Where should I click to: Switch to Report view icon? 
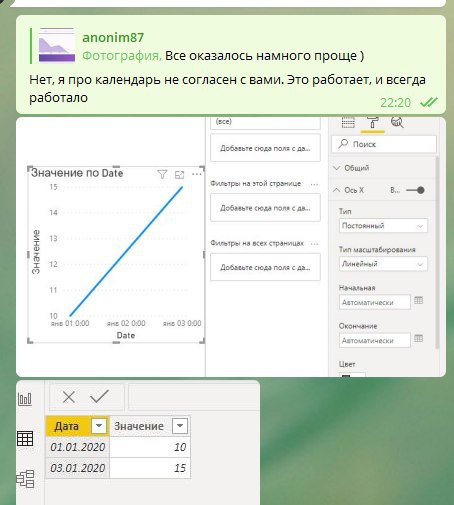[25, 399]
